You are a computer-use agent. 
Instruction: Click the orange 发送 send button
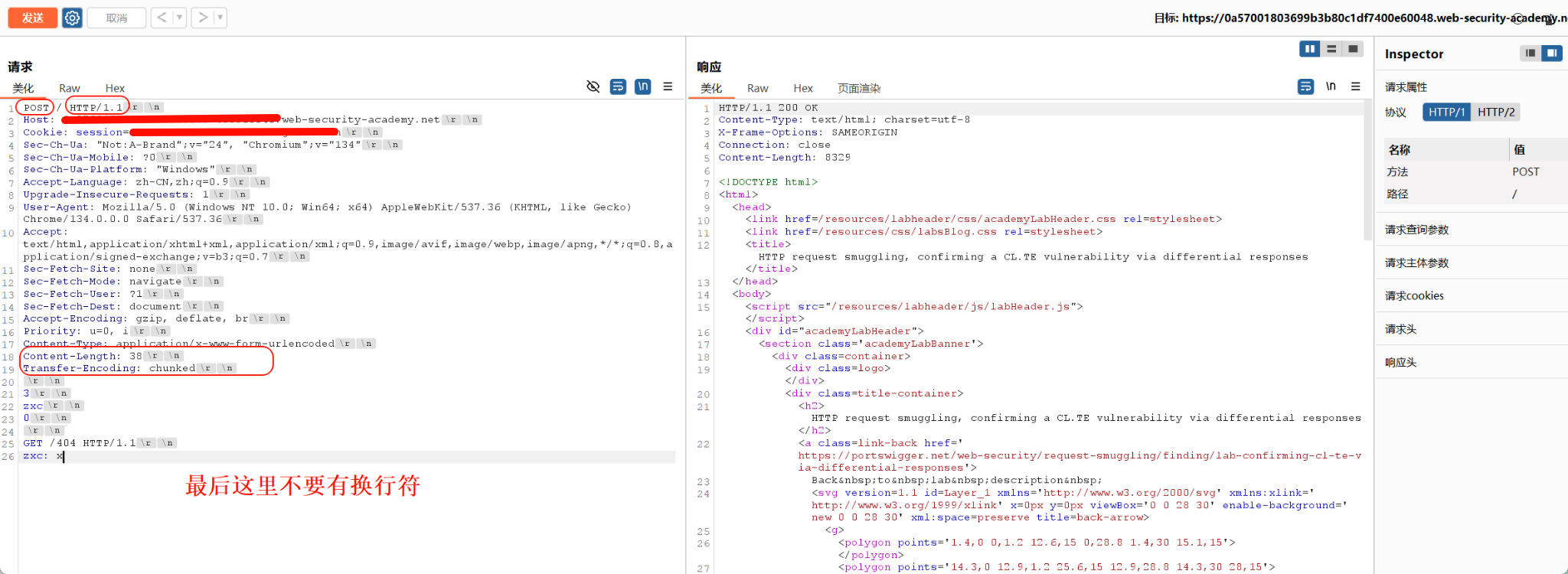click(32, 18)
